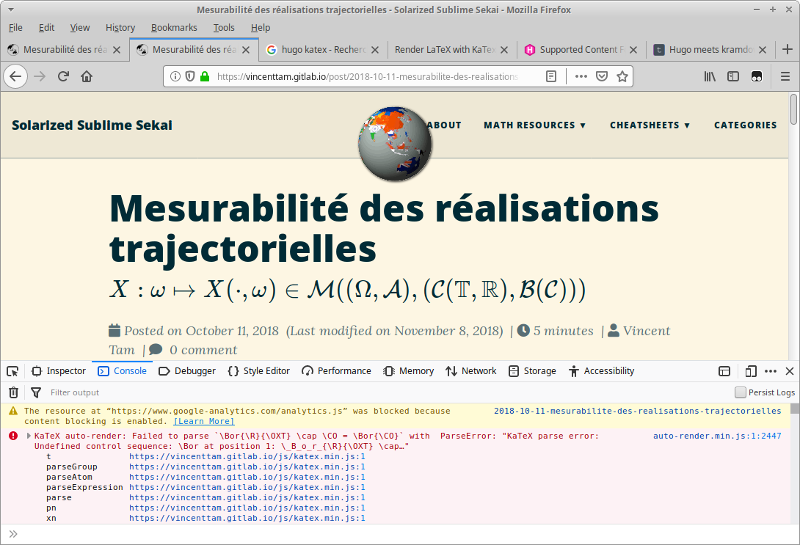Open Reader View in the address bar
The height and width of the screenshot is (545, 800).
pyautogui.click(x=551, y=76)
